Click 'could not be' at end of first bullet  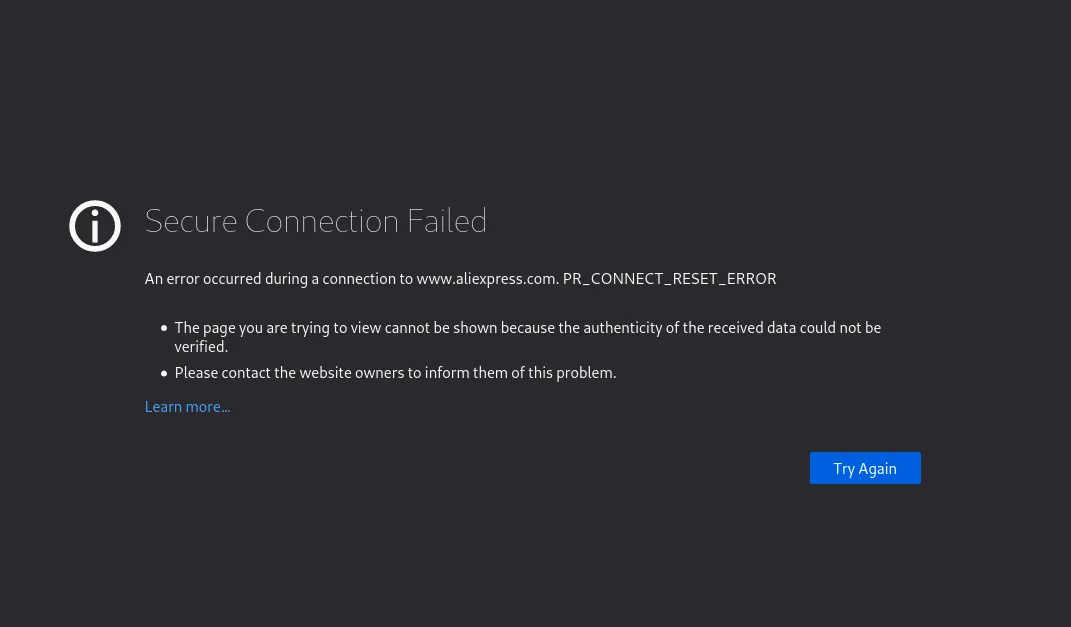(839, 328)
